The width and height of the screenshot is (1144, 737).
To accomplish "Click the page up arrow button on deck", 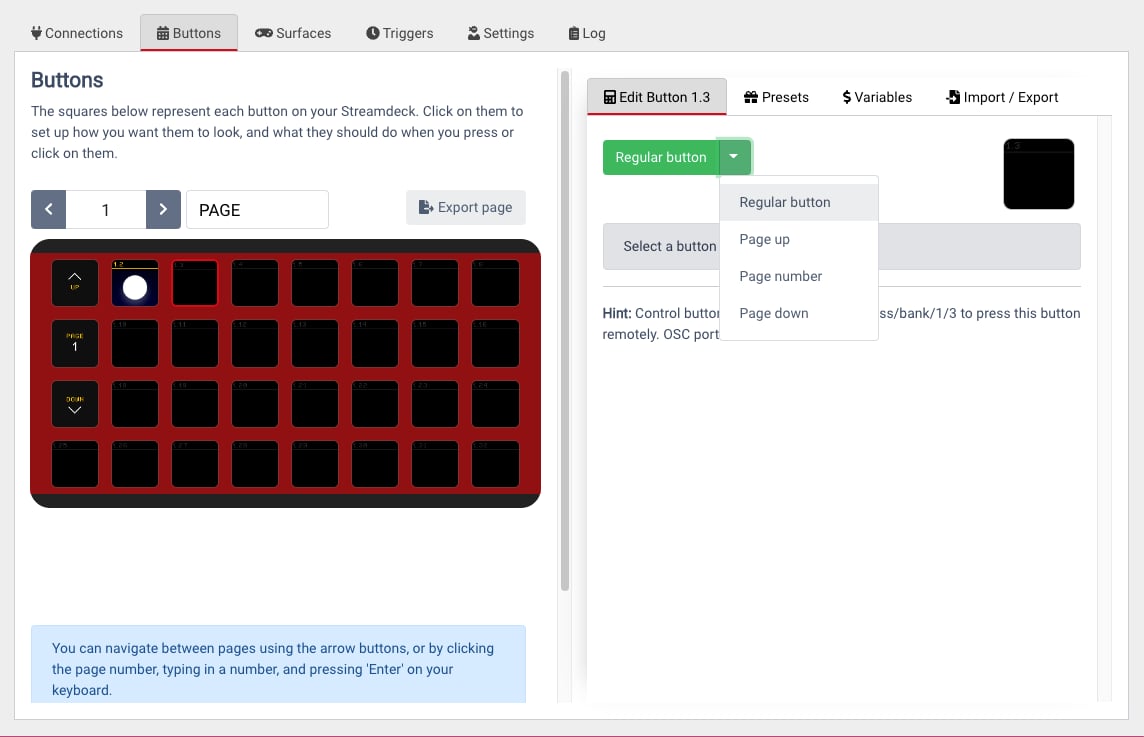I will (74, 282).
